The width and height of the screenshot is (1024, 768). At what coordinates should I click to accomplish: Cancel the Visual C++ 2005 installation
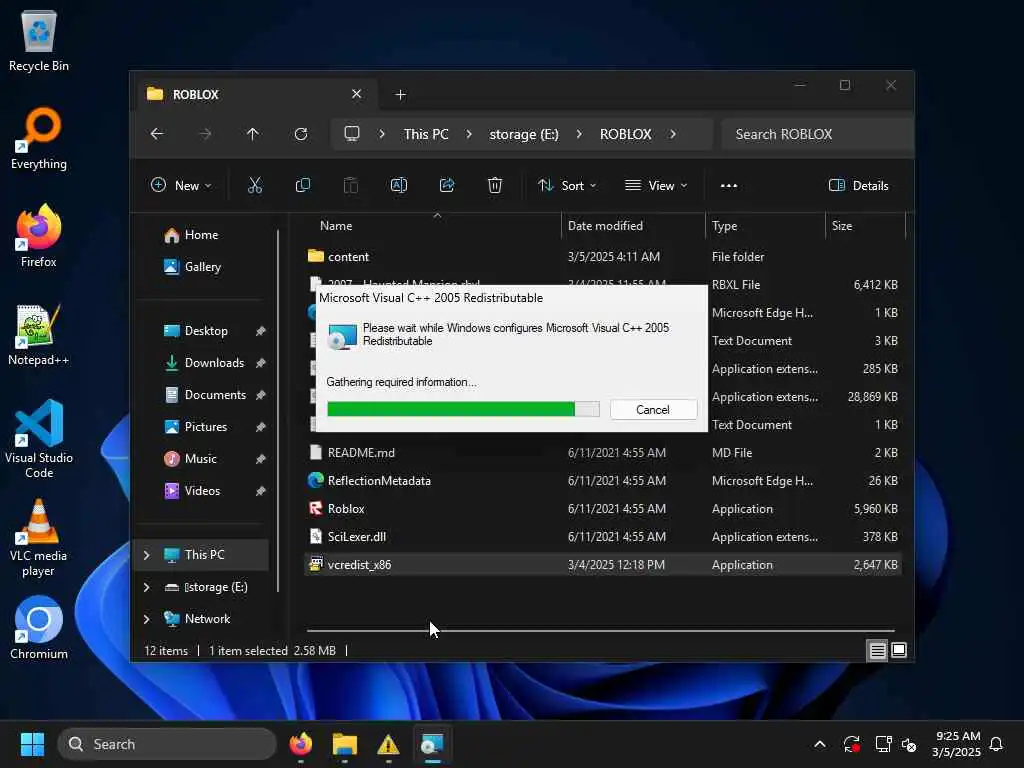tap(653, 409)
